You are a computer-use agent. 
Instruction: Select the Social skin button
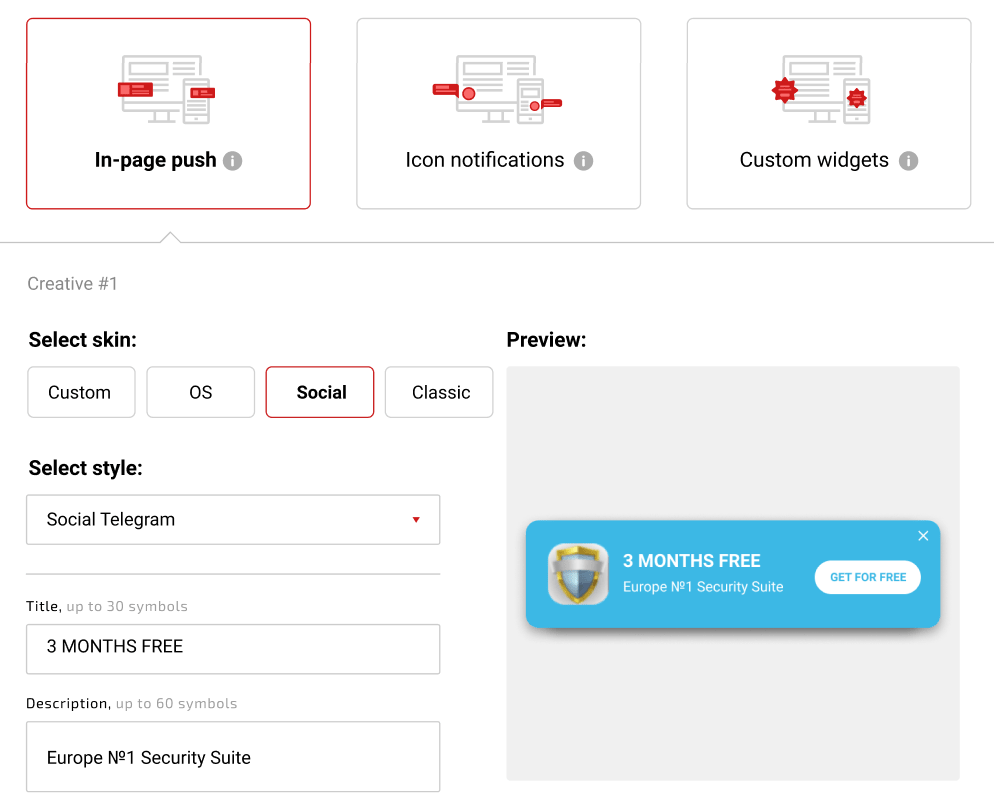pyautogui.click(x=319, y=392)
